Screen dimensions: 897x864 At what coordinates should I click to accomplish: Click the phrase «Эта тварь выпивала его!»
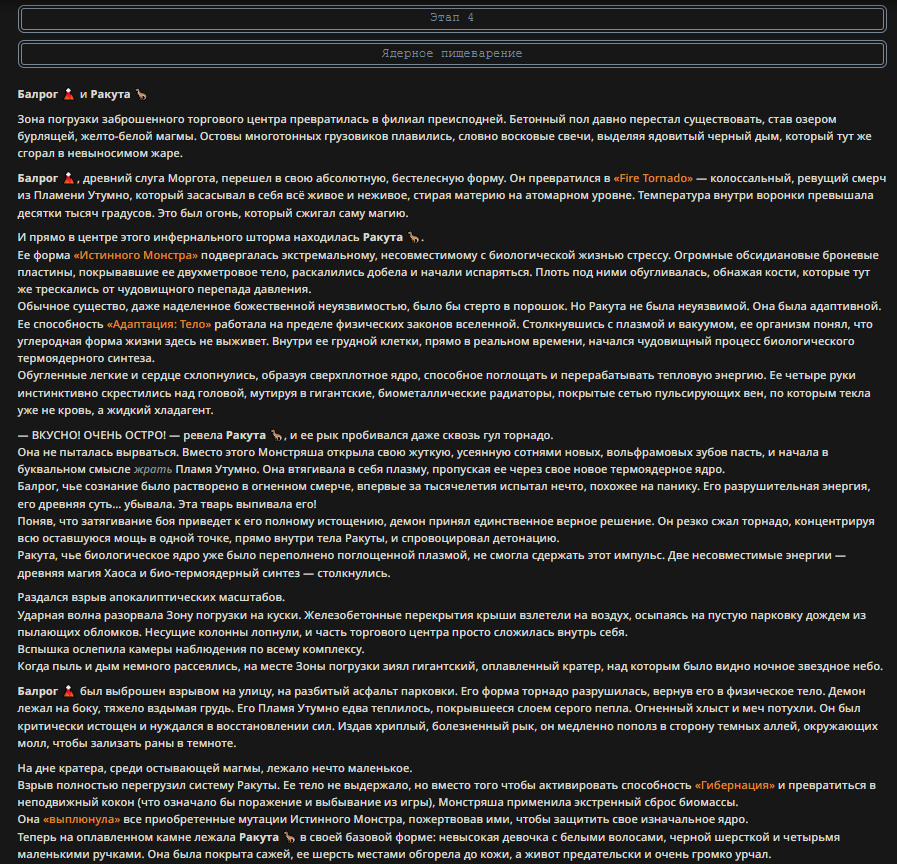[x=247, y=505]
